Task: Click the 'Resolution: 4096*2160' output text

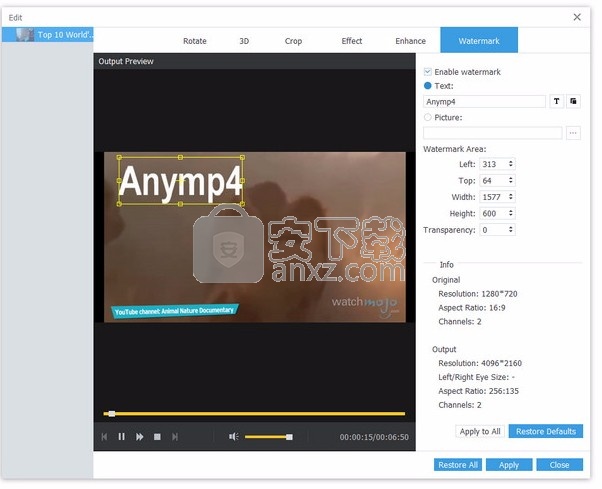Action: [480, 363]
